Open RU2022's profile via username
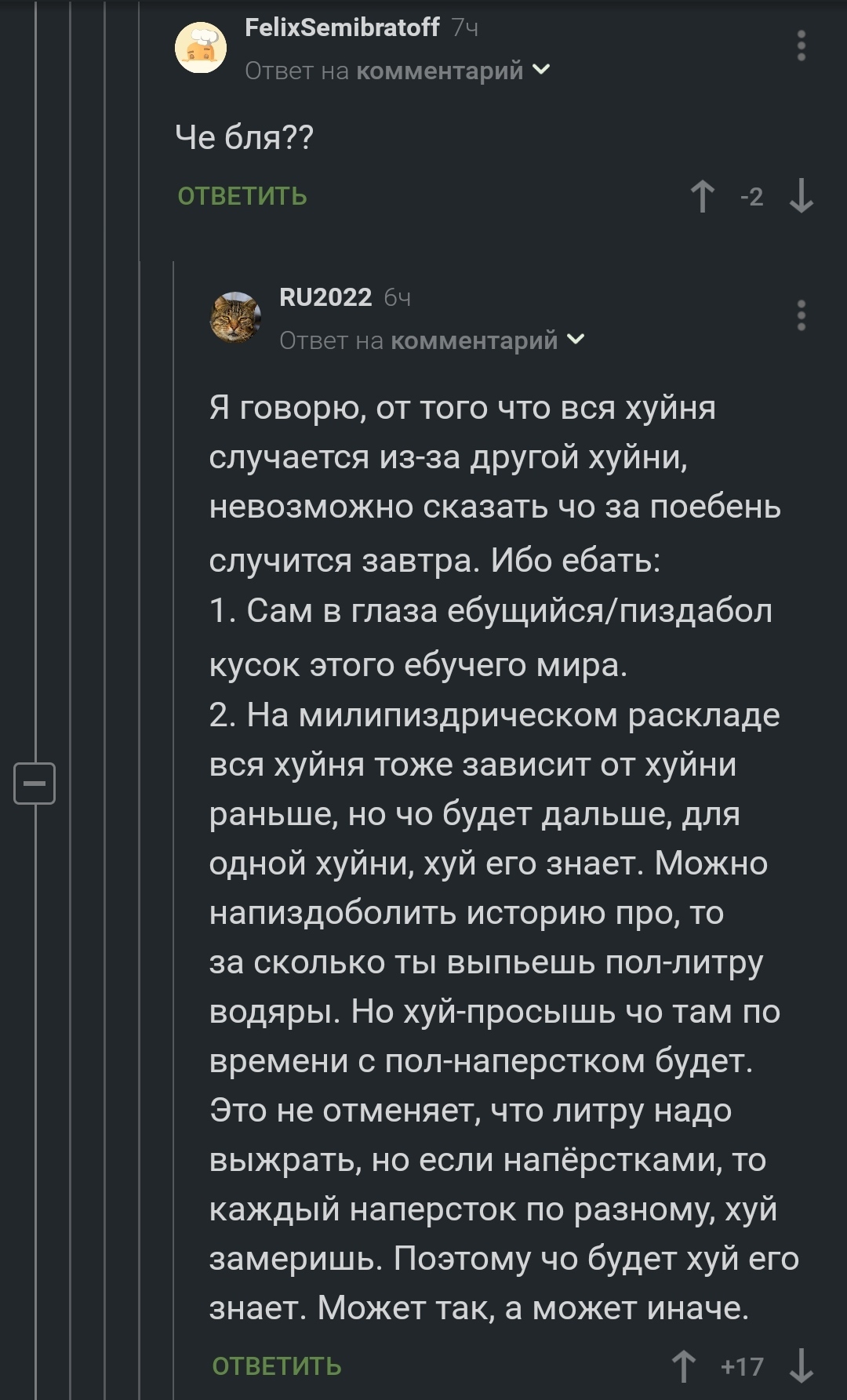Screen dimensions: 847x1400 click(x=325, y=298)
